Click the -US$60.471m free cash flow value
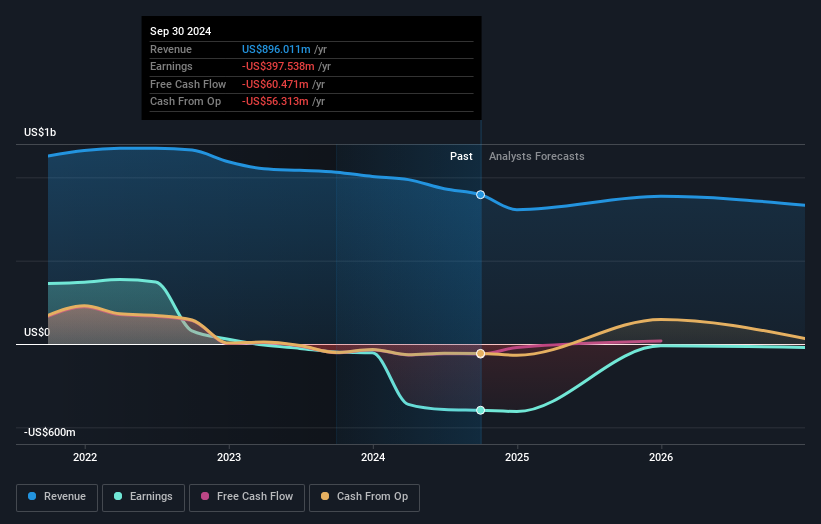 (275, 84)
